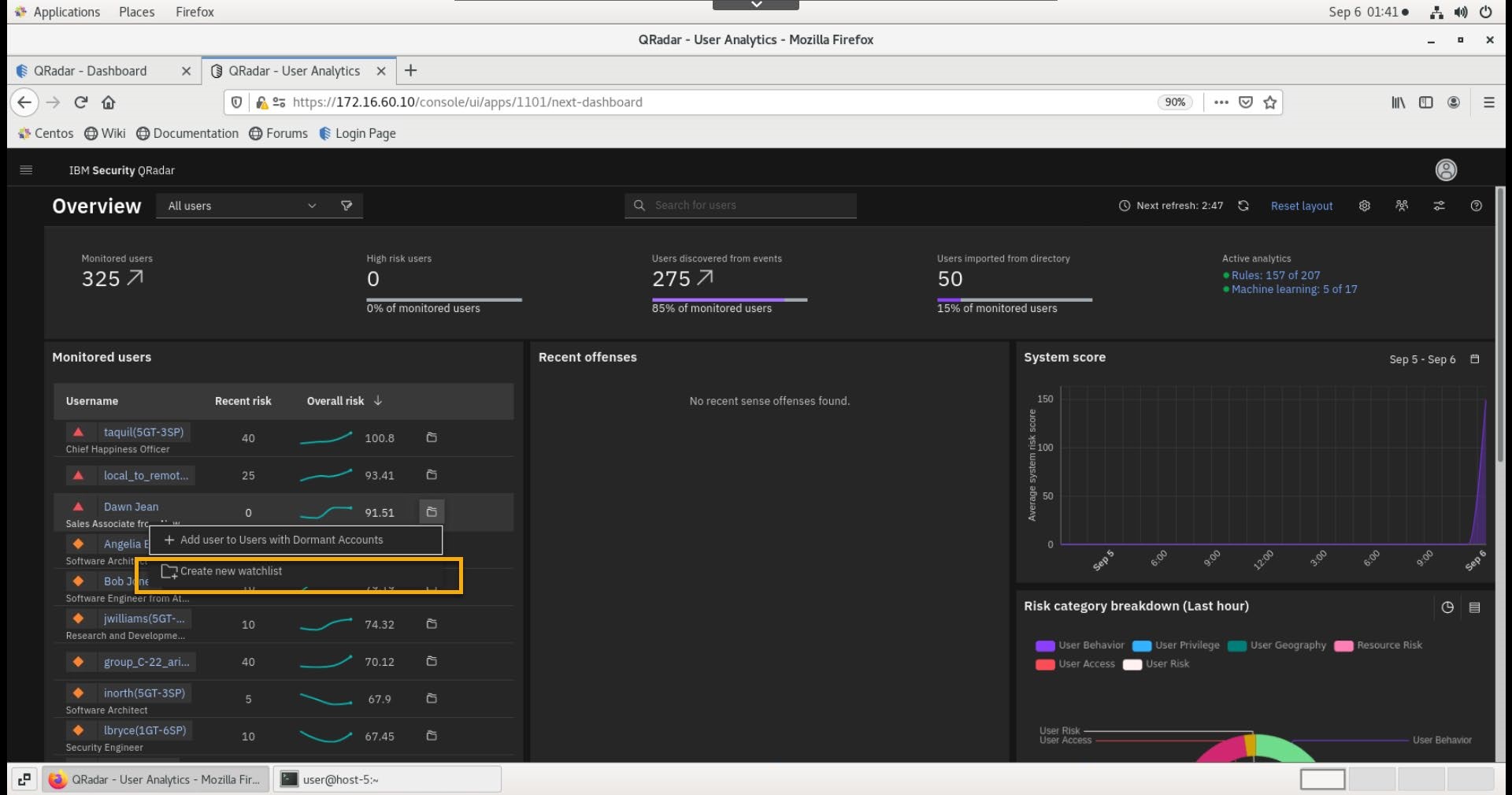Click the Search for users field
Image resolution: width=1512 pixels, height=795 pixels.
tap(741, 206)
